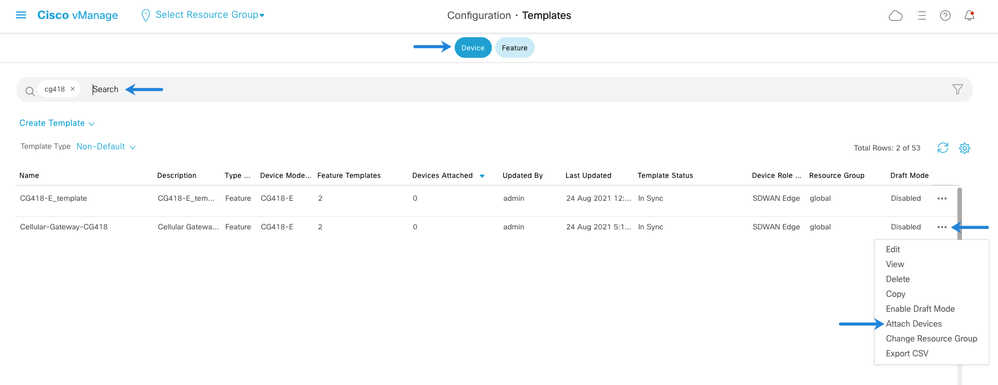Image resolution: width=998 pixels, height=385 pixels.
Task: View notifications bell icon
Action: pos(969,16)
